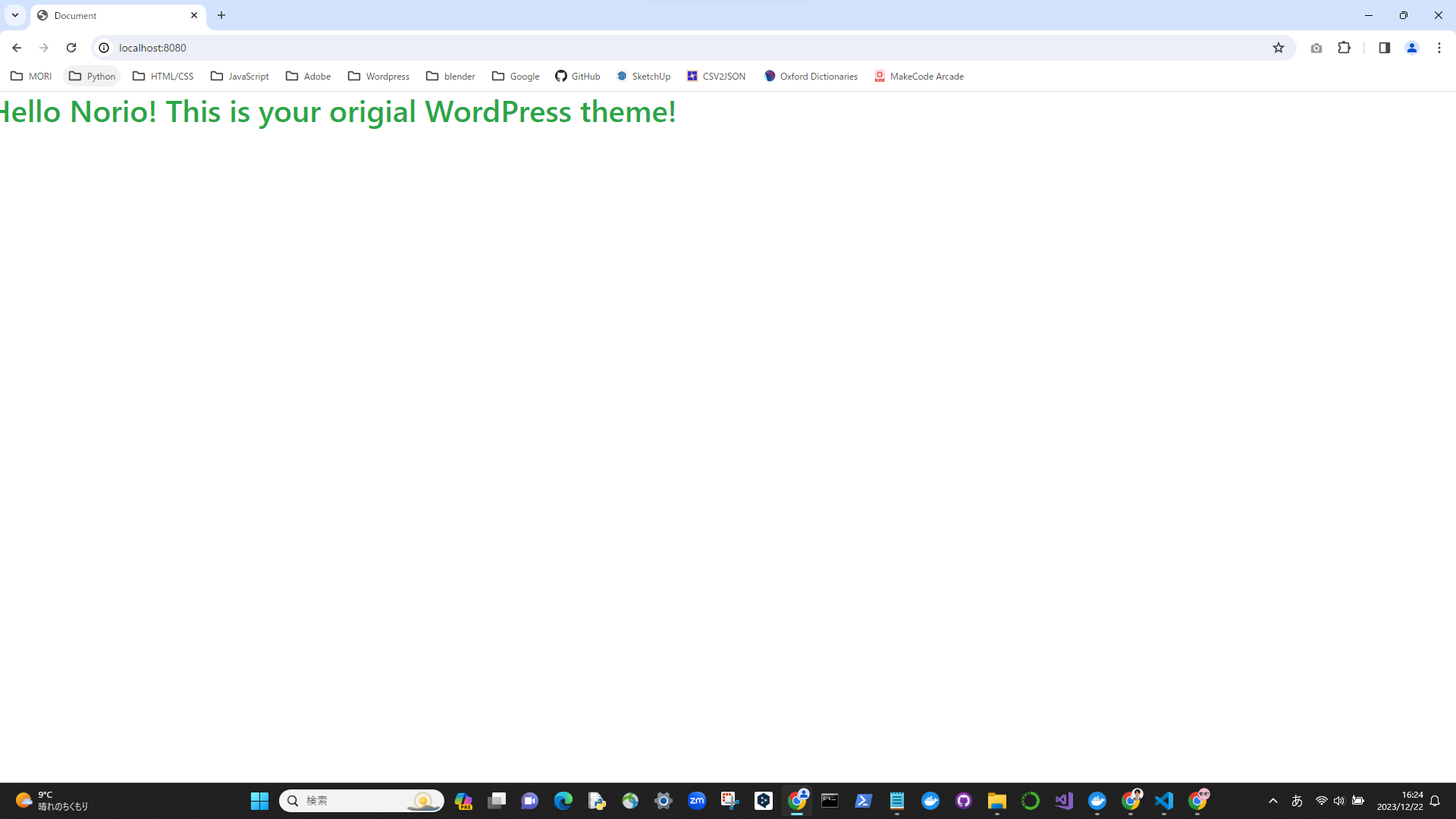Open the JavaScript bookmarks folder
The width and height of the screenshot is (1456, 819).
[x=240, y=76]
